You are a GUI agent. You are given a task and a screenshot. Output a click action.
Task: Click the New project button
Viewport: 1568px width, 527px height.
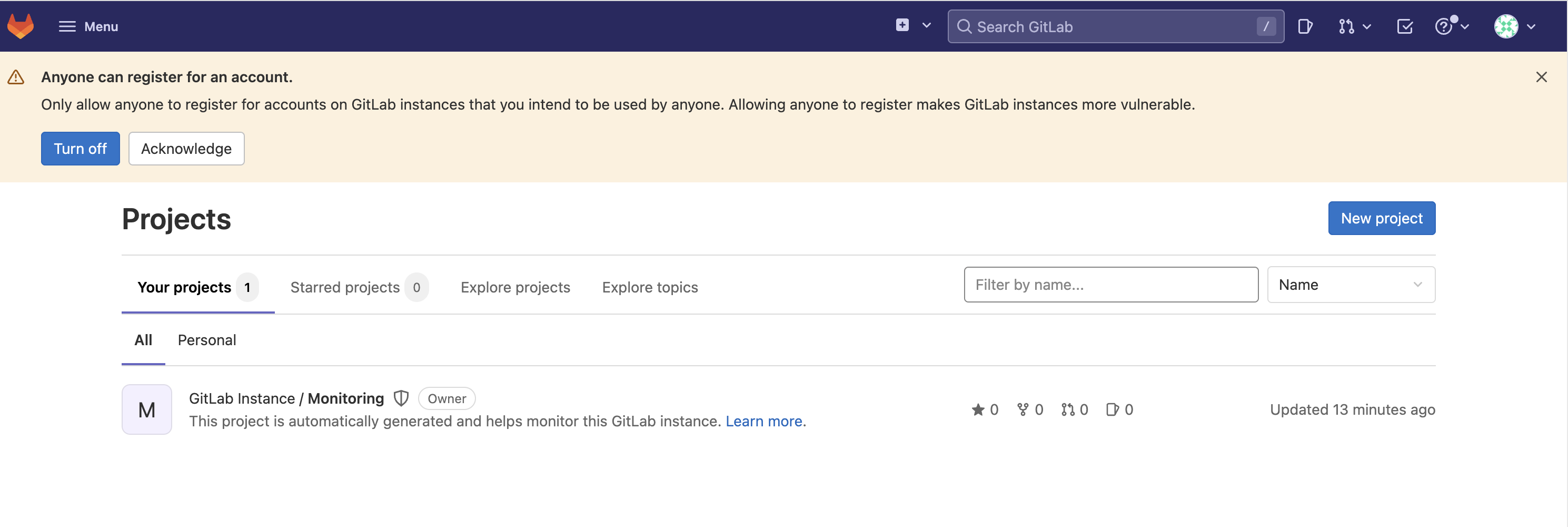(x=1382, y=218)
